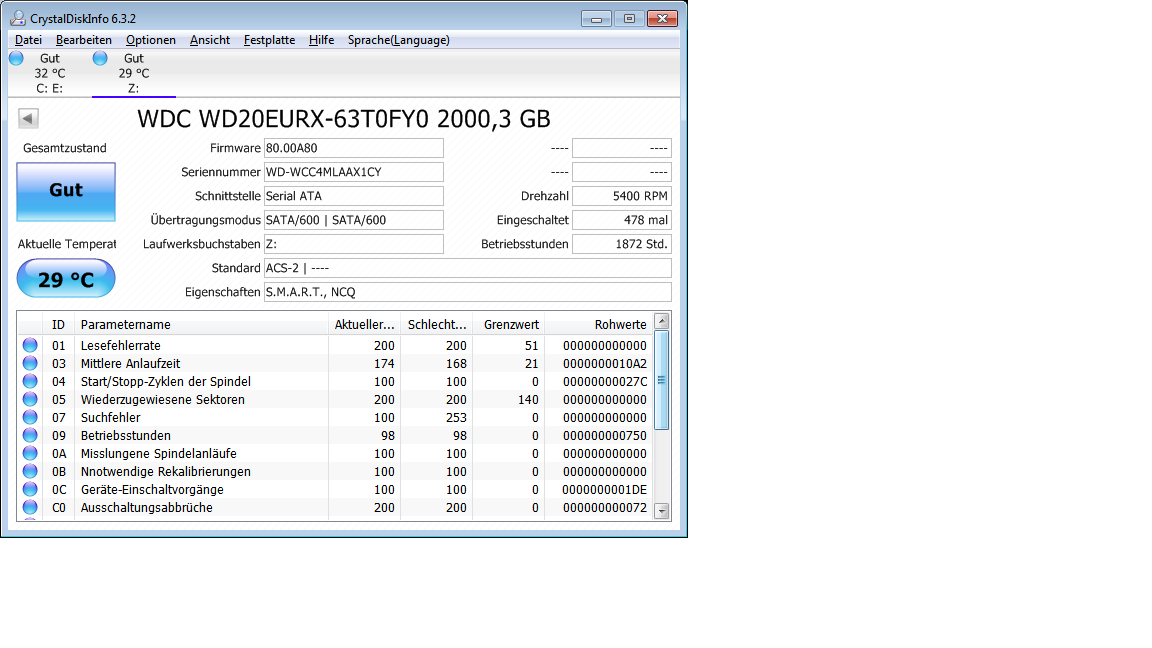Maximize the CrystalDiskInfo window
This screenshot has width=1152, height=648.
(629, 18)
